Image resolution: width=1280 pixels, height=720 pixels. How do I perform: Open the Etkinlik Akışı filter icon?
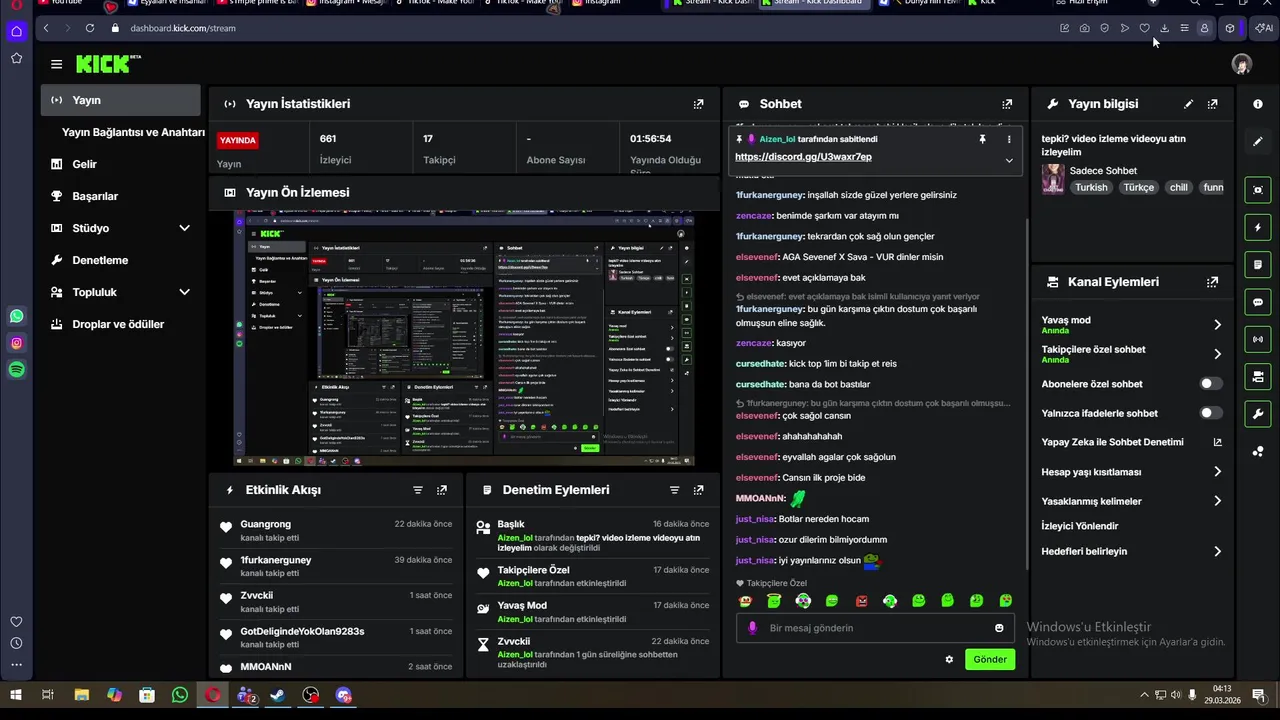(x=418, y=490)
